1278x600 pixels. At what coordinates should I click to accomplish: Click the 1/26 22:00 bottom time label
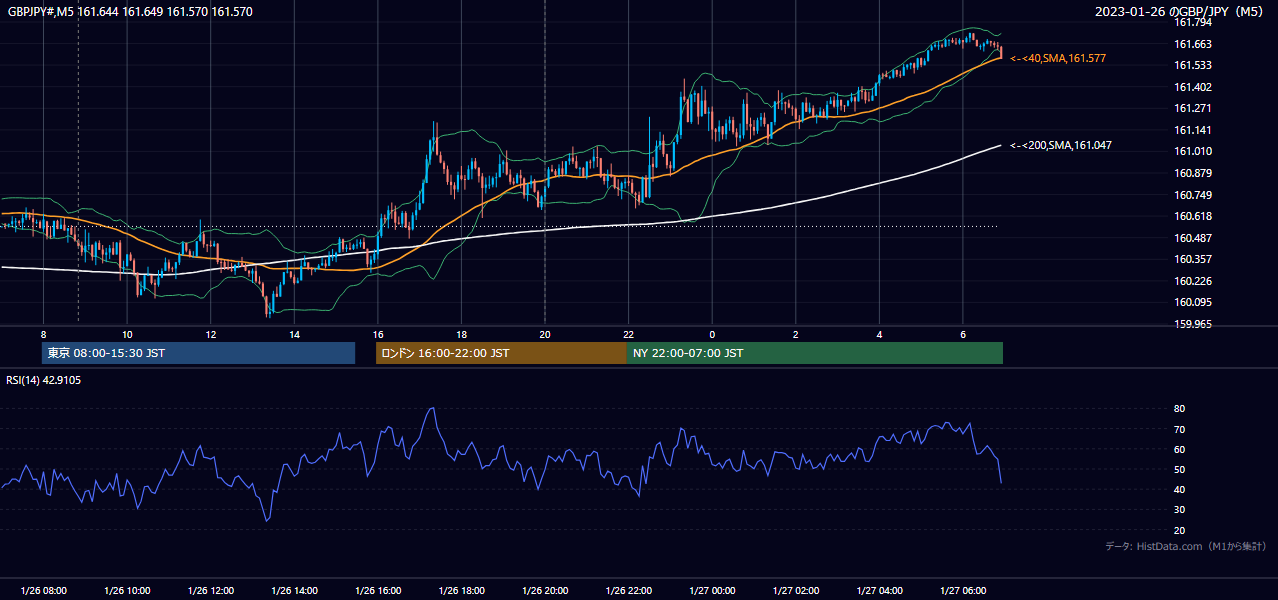coord(629,591)
